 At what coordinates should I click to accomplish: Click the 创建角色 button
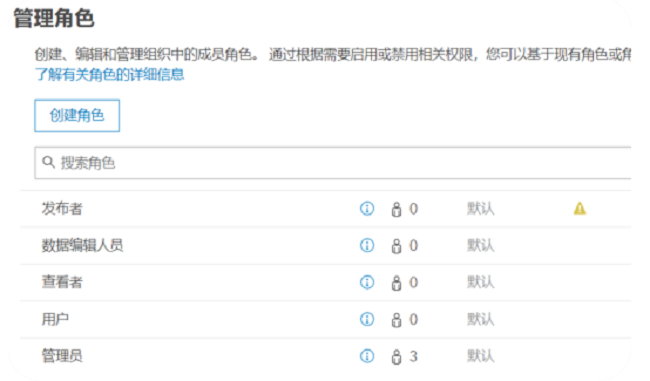(77, 116)
